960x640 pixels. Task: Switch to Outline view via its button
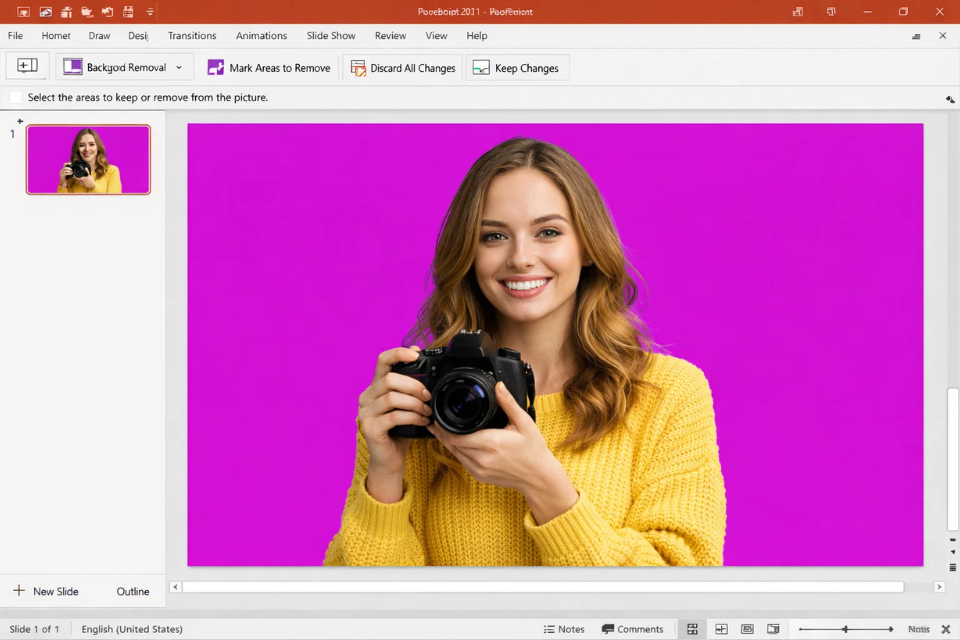[x=132, y=591]
